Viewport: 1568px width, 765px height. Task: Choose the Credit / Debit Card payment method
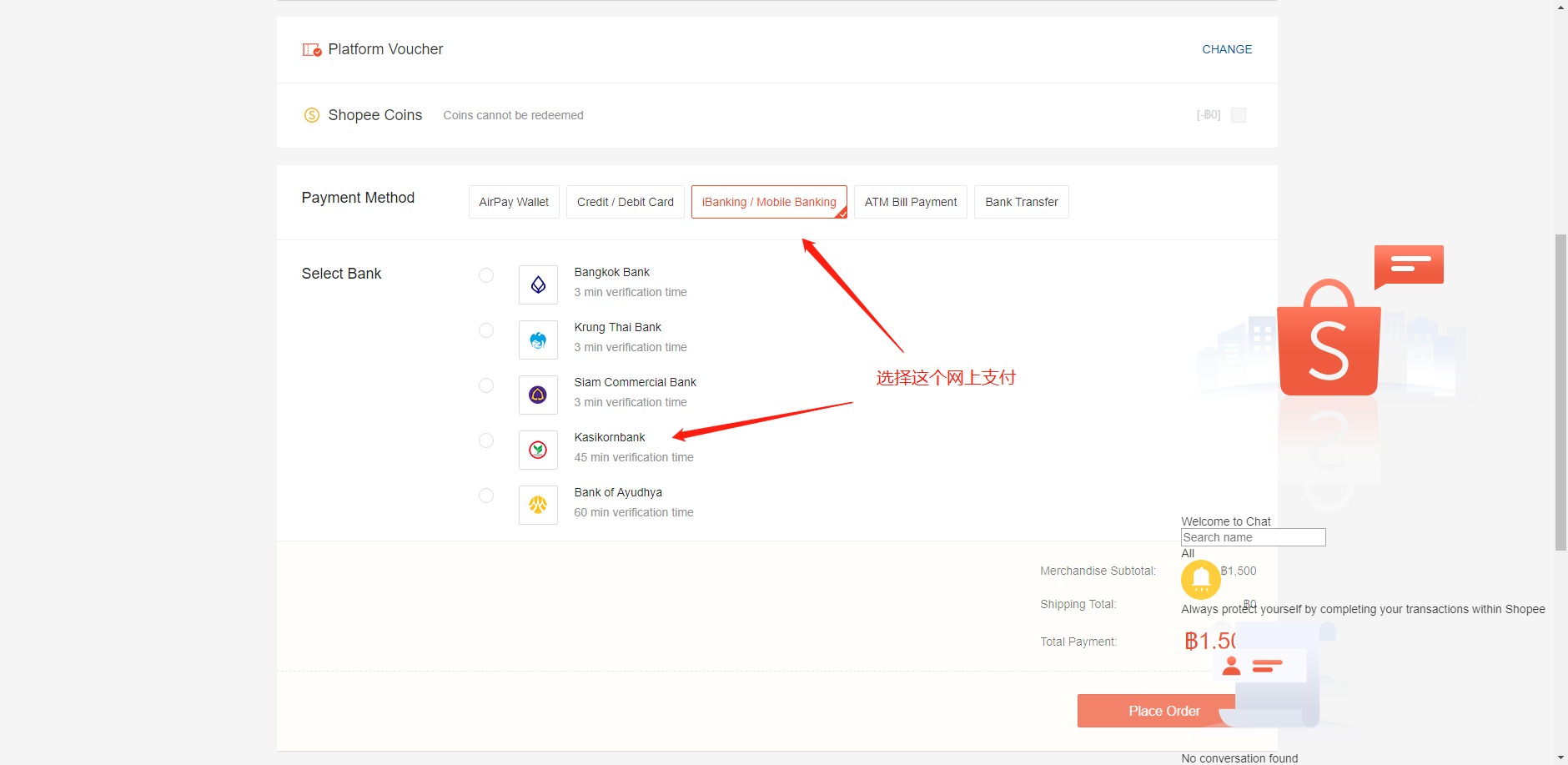(626, 202)
